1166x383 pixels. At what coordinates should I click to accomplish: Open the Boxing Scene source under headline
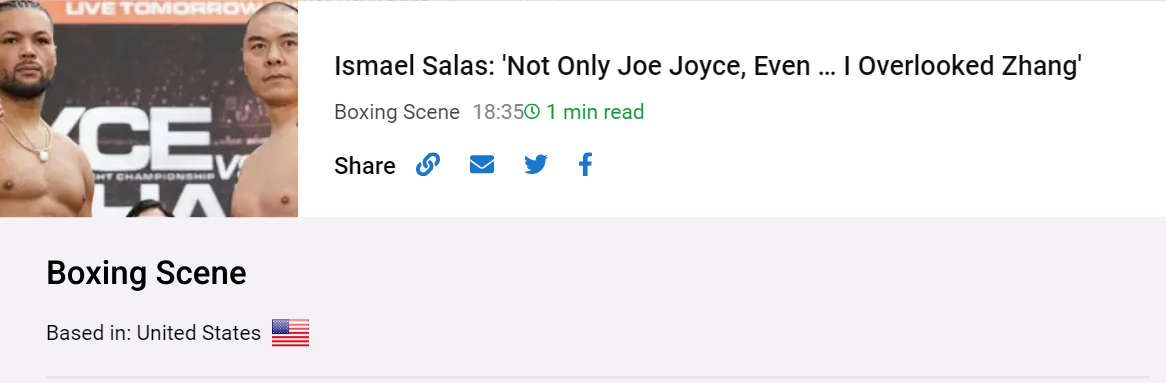[x=396, y=112]
